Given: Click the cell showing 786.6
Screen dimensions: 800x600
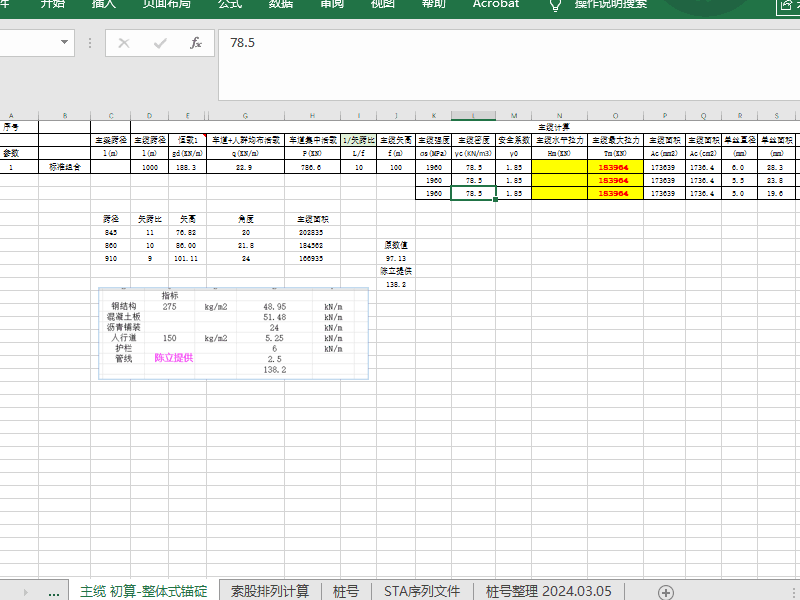Looking at the screenshot, I should click(x=312, y=167).
